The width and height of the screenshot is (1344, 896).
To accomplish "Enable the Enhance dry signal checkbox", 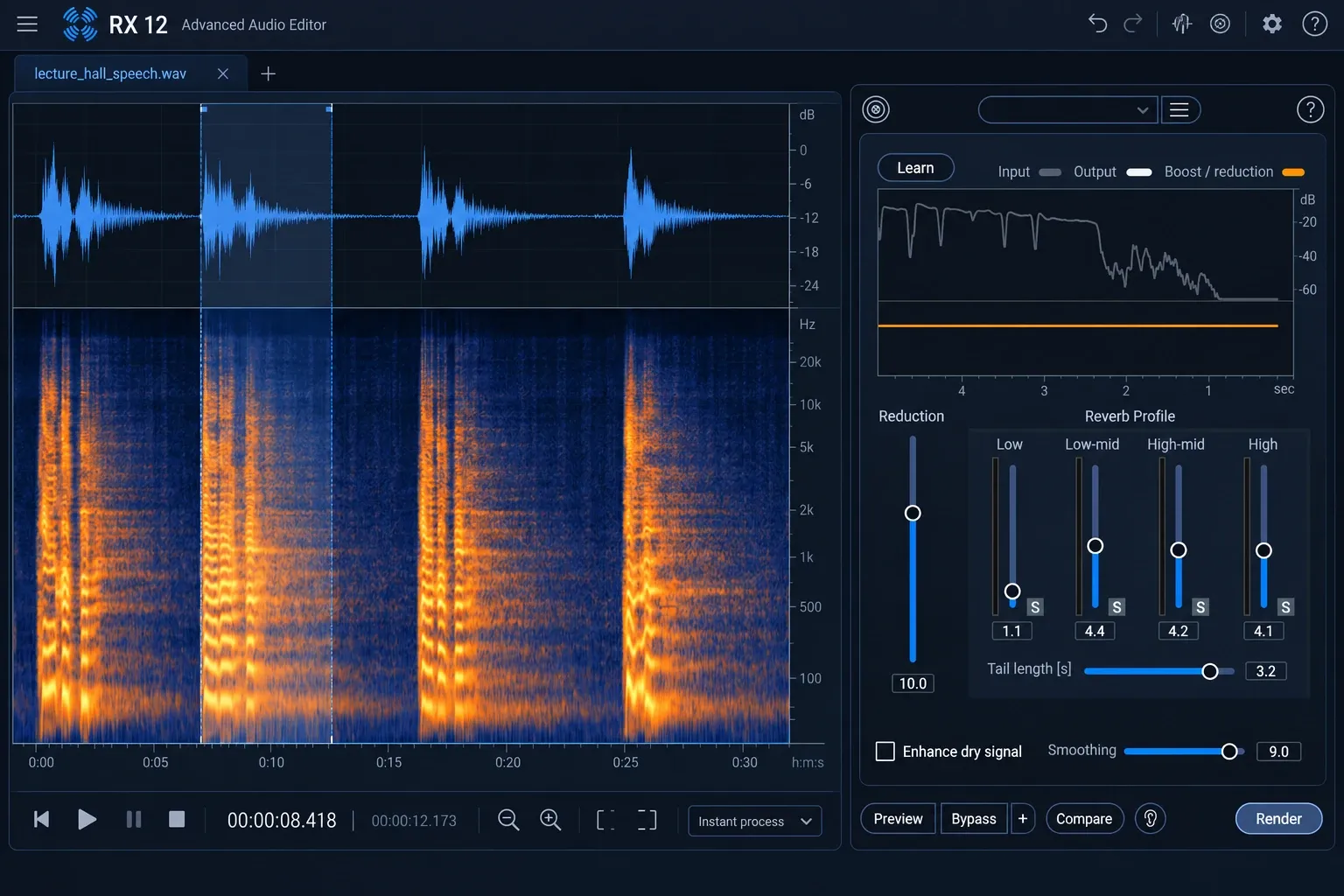I will click(885, 752).
